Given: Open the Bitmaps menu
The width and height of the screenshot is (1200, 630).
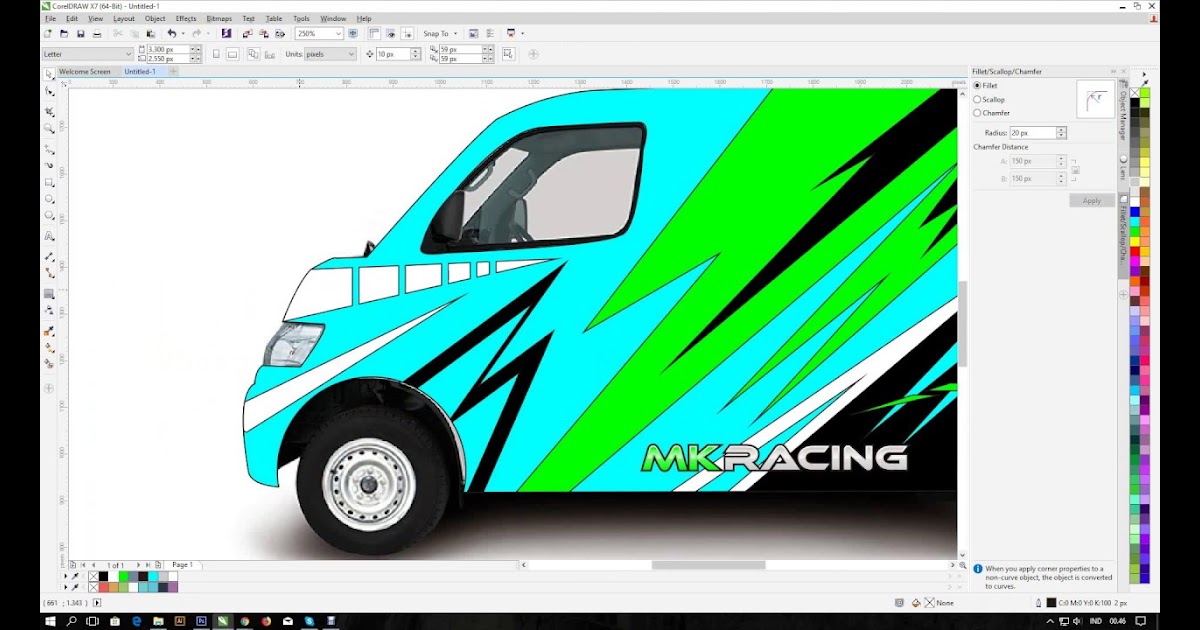Looking at the screenshot, I should [x=219, y=18].
